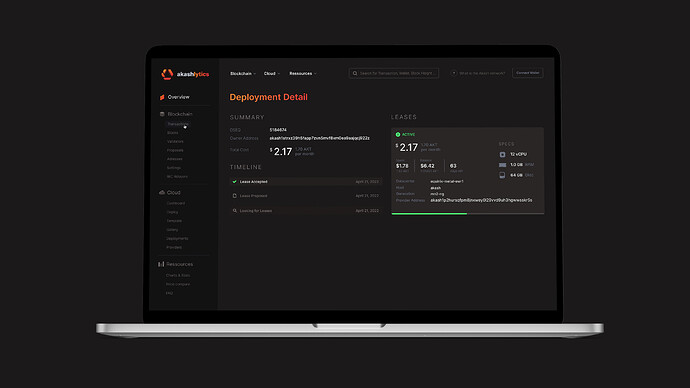
Task: Click the disk icon next to 64 GB
Action: click(502, 175)
